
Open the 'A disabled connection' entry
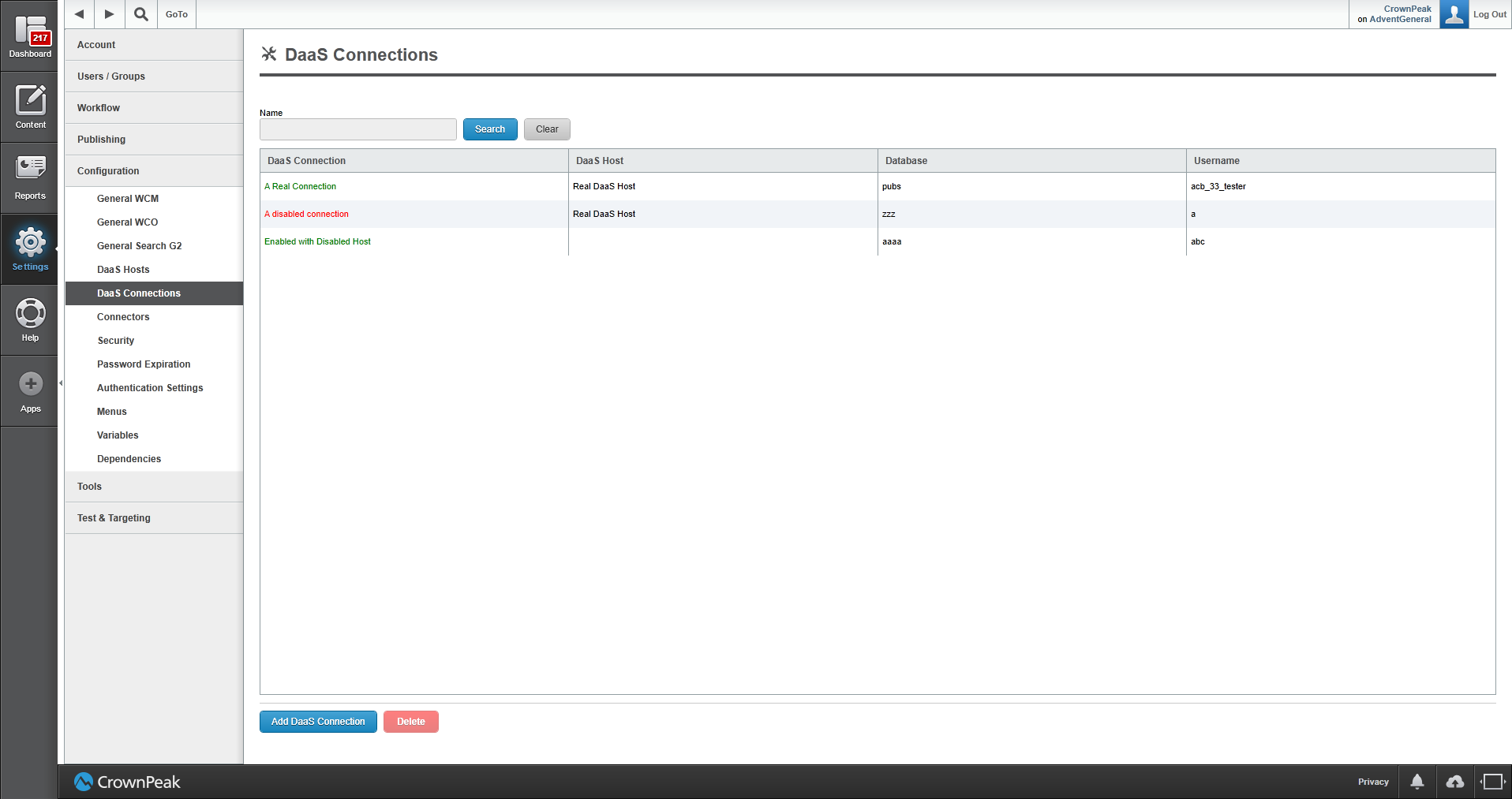(306, 215)
